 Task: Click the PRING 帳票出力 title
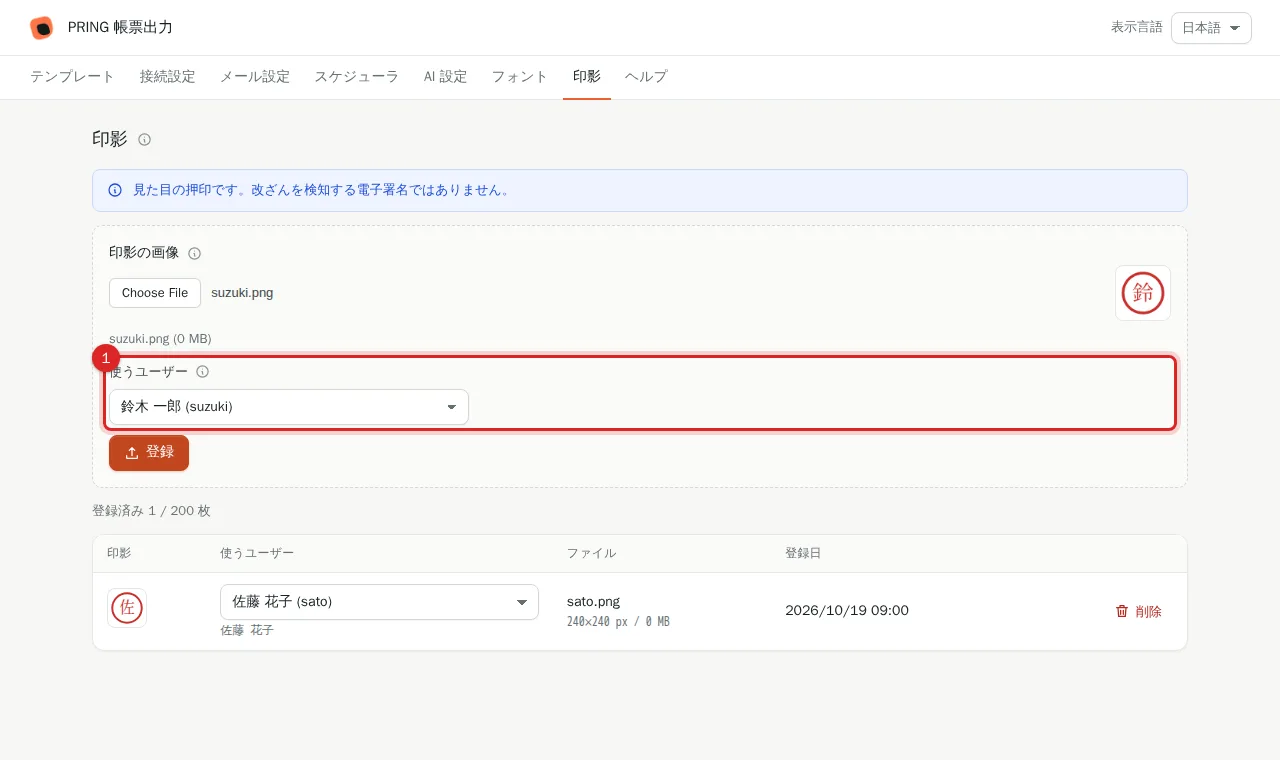[120, 28]
